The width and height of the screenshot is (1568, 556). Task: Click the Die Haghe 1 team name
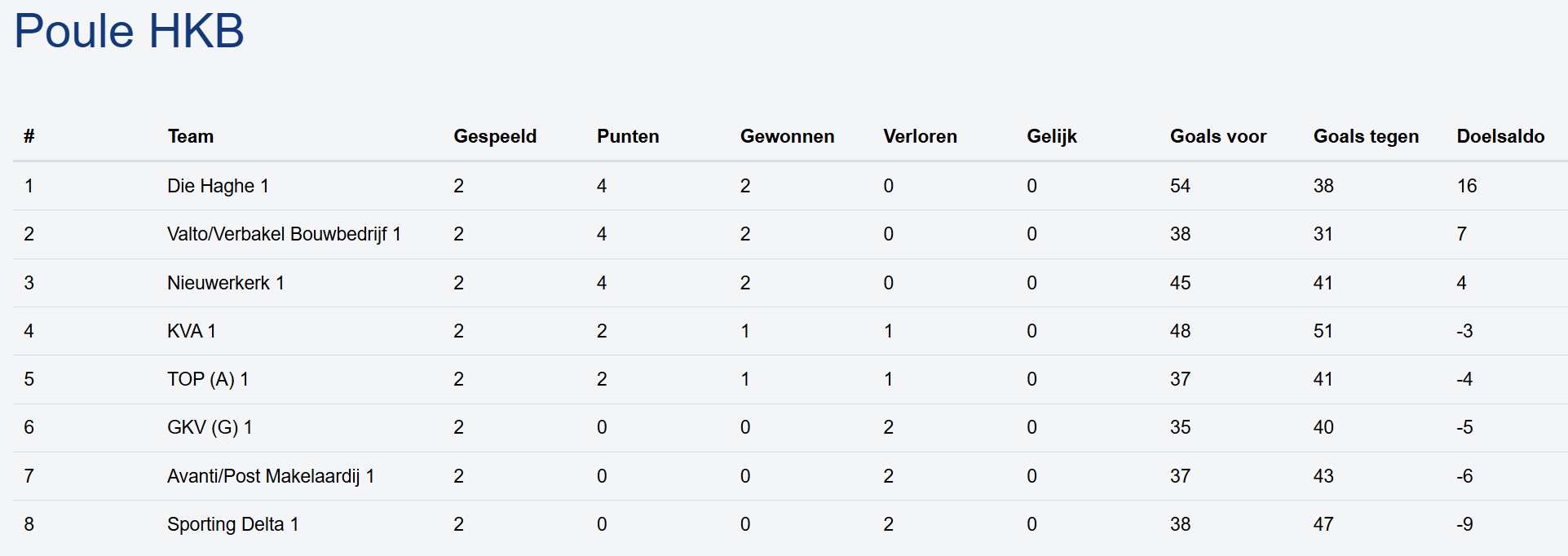[x=218, y=186]
